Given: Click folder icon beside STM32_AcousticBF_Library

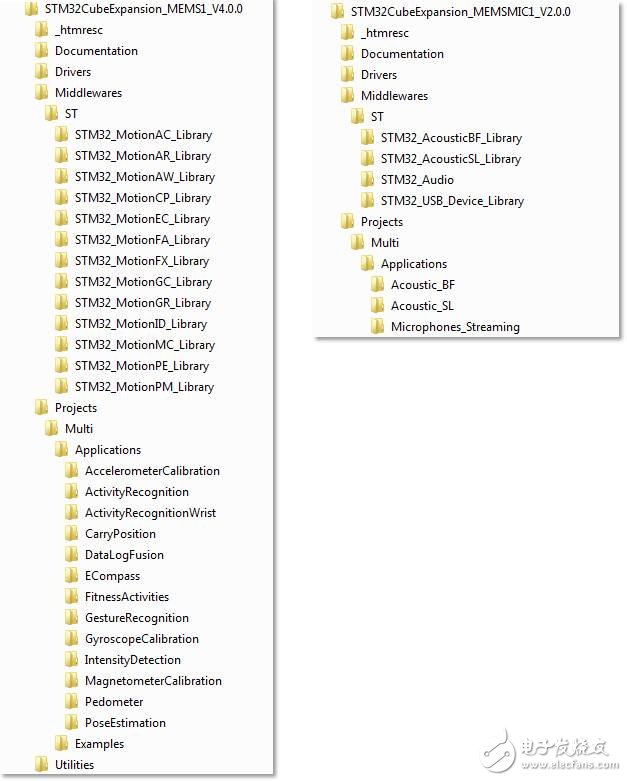Looking at the screenshot, I should (x=367, y=138).
